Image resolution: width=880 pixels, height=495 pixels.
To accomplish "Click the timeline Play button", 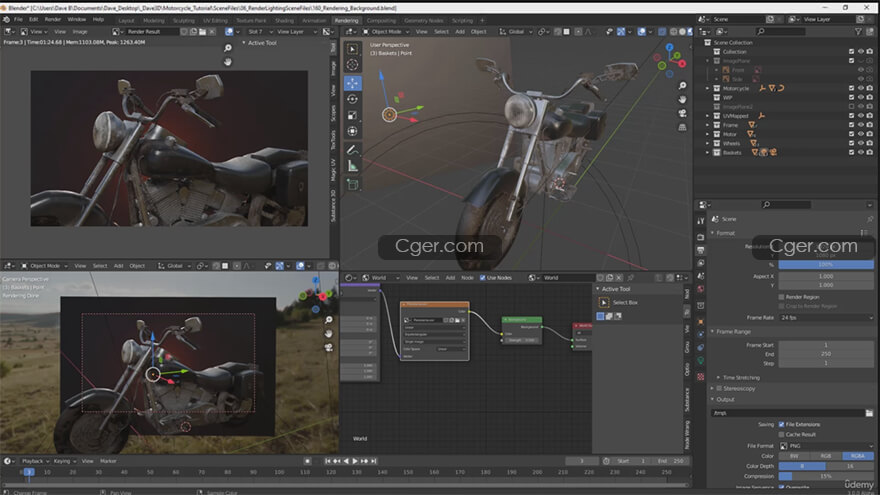I will (355, 461).
